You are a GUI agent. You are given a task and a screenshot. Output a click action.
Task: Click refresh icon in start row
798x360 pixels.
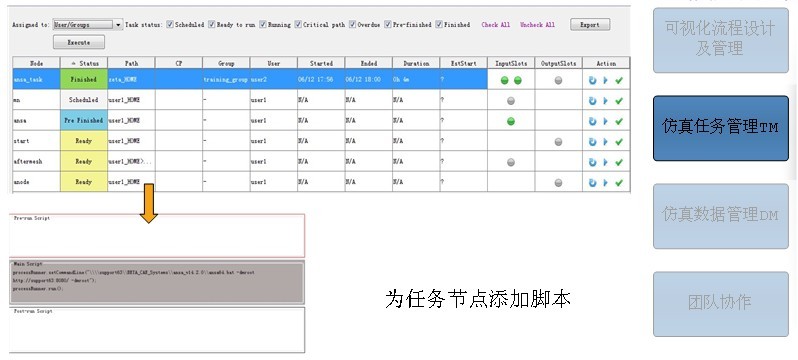592,142
